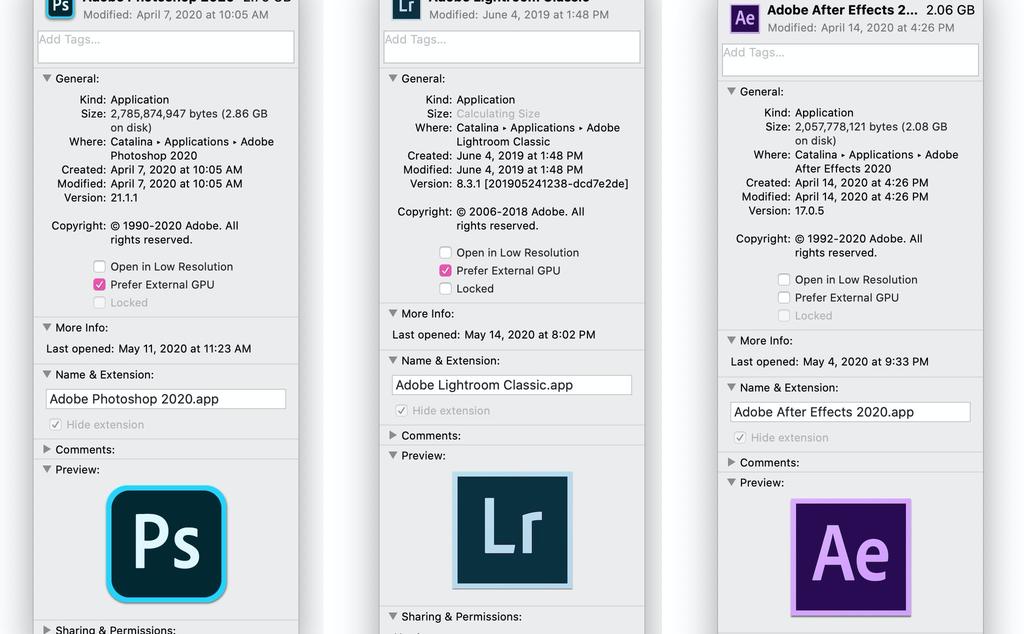Collapse More Info in After Effects window
This screenshot has width=1024, height=634.
tap(731, 340)
